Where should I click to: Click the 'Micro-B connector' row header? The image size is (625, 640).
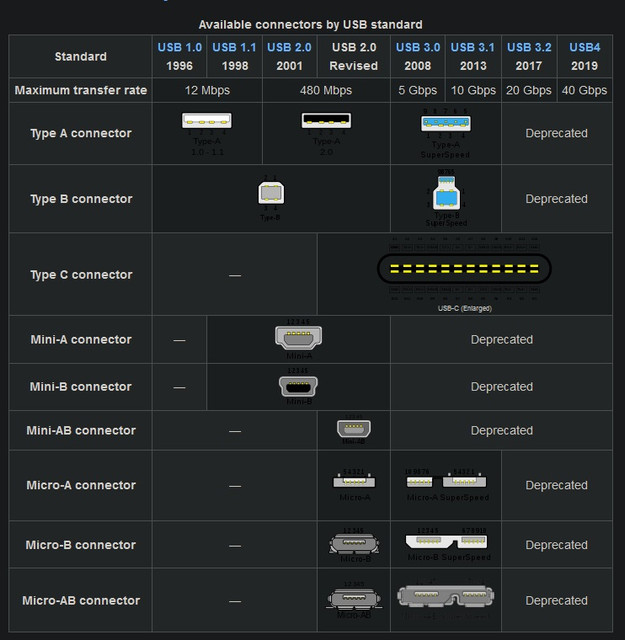click(x=80, y=545)
